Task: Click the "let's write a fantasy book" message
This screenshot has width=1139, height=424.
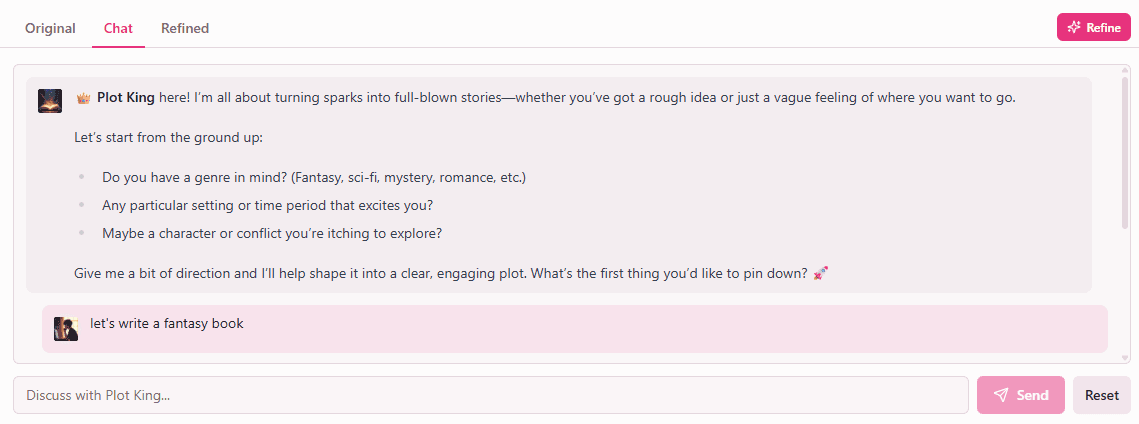Action: (167, 324)
